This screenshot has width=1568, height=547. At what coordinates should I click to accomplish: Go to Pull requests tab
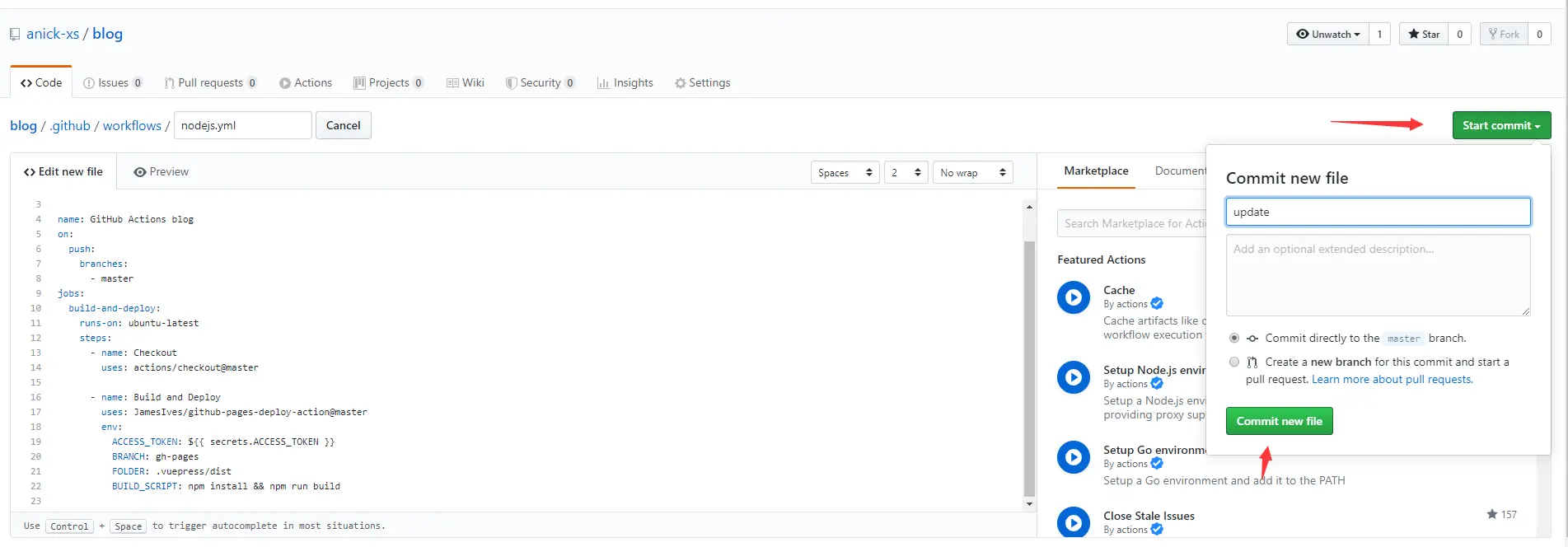[211, 82]
